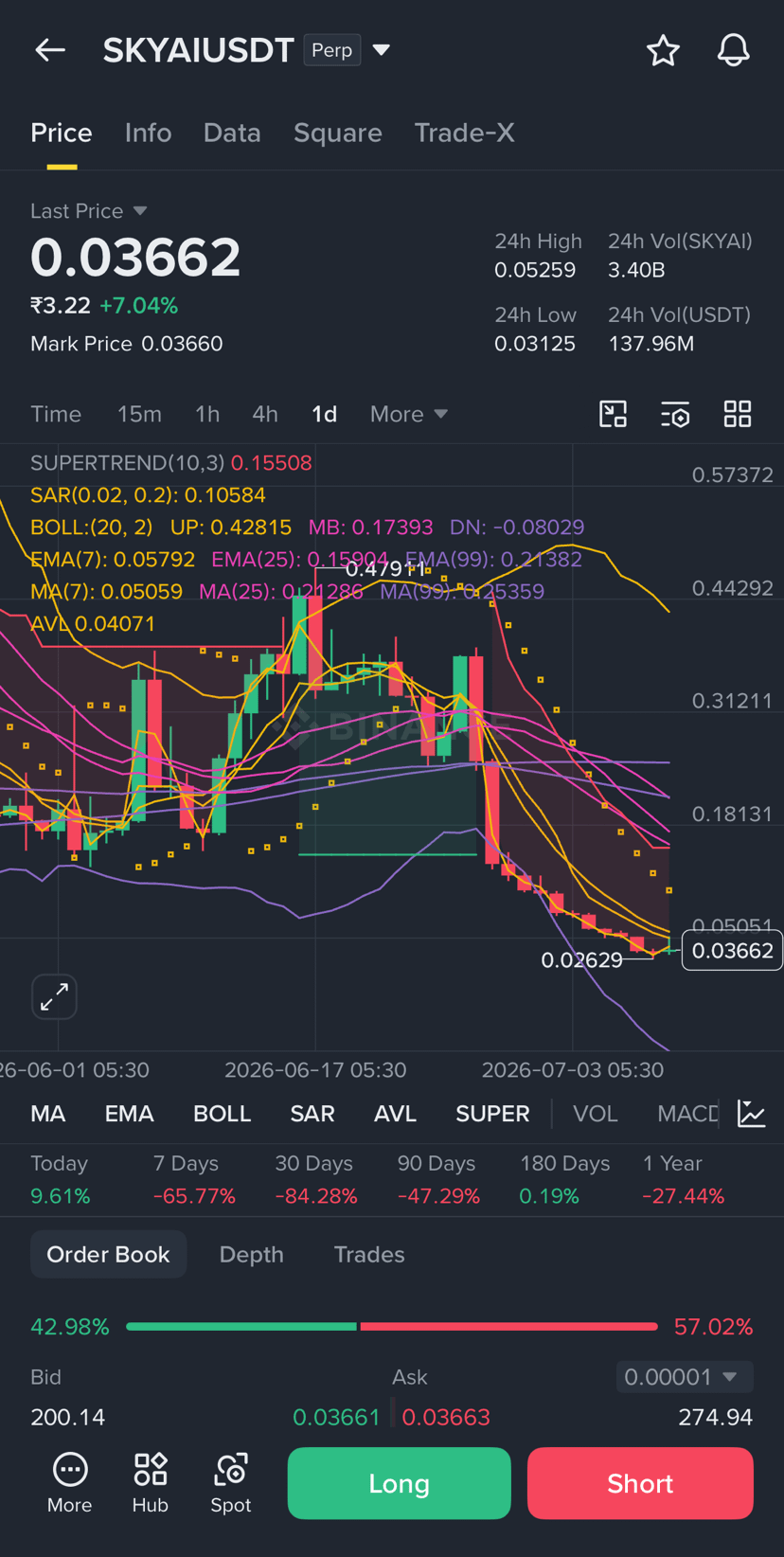The height and width of the screenshot is (1557, 784).
Task: Open the SKYAIUSDT pair selector dropdown arrow
Action: pyautogui.click(x=382, y=50)
